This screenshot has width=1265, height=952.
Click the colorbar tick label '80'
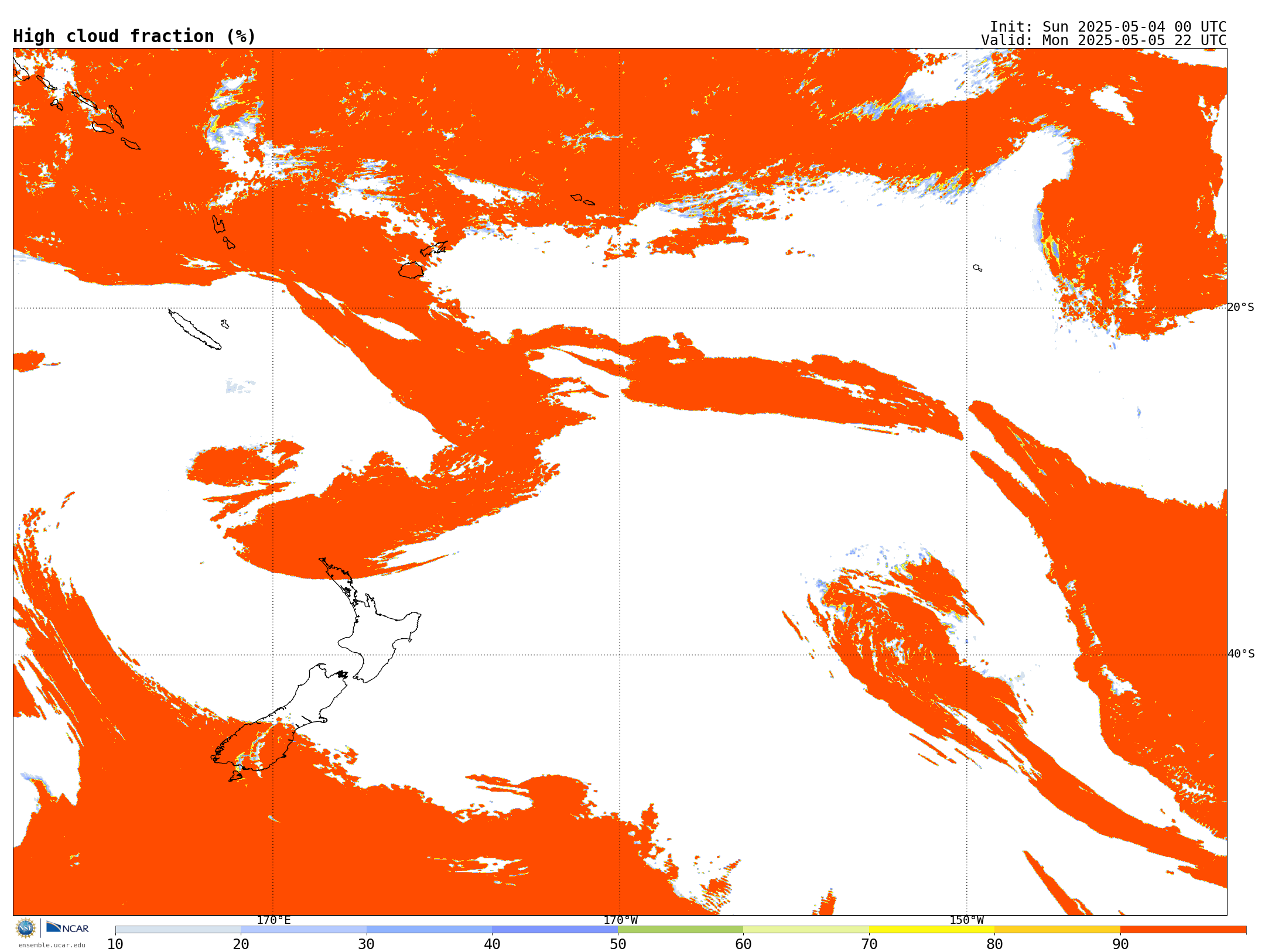pos(994,944)
